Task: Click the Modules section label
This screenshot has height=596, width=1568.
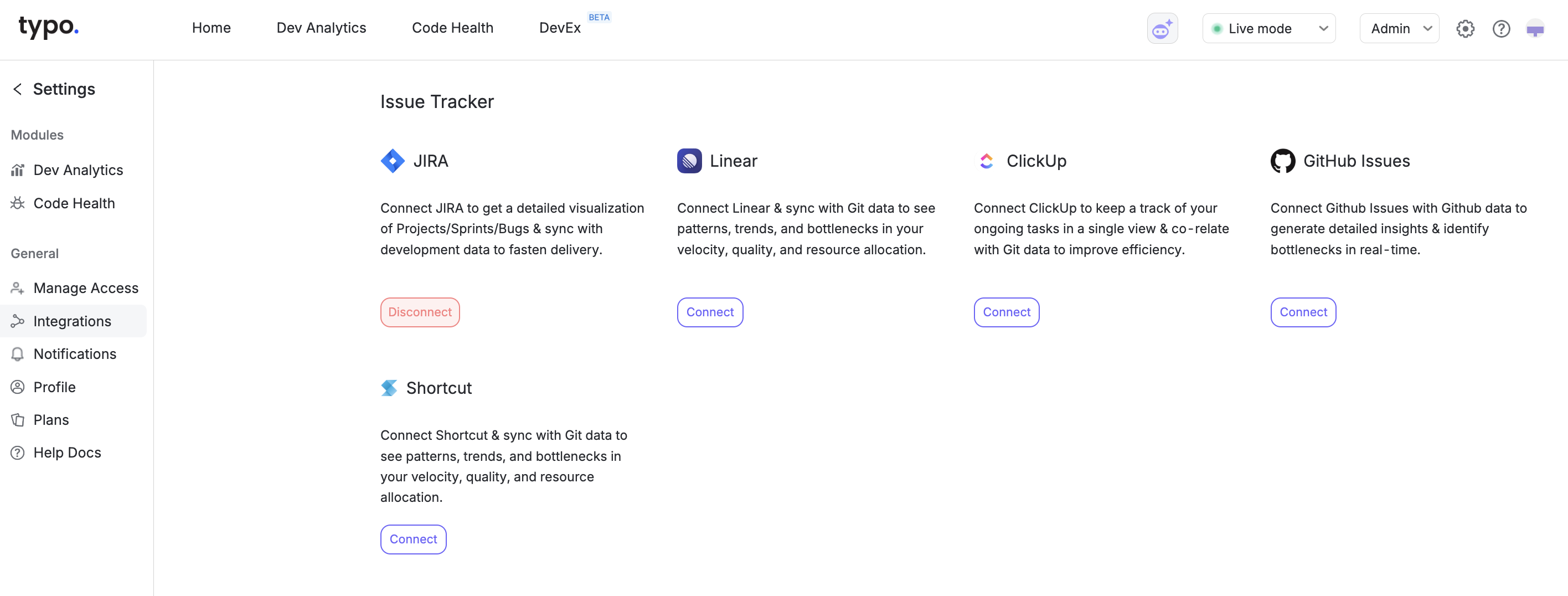Action: 37,135
